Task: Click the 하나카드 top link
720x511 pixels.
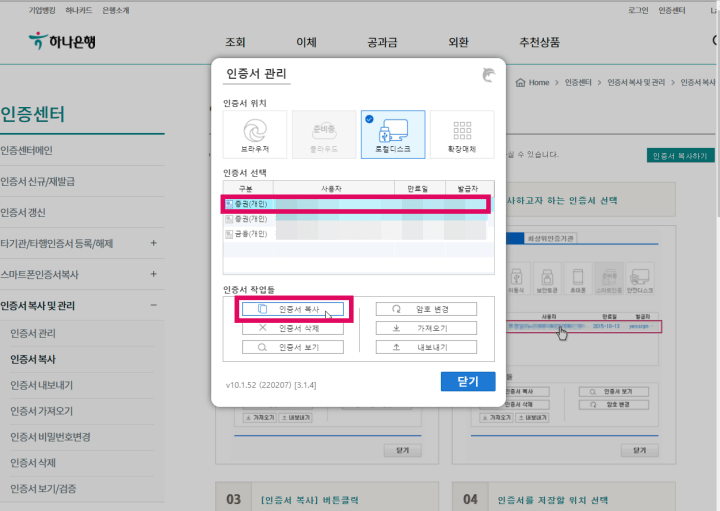Action: 79,10
